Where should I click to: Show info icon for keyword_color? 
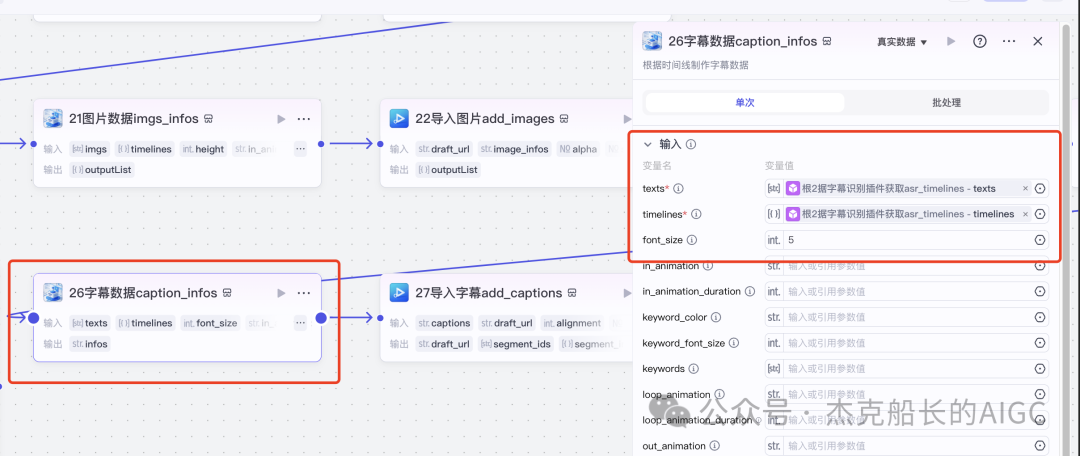tap(716, 318)
